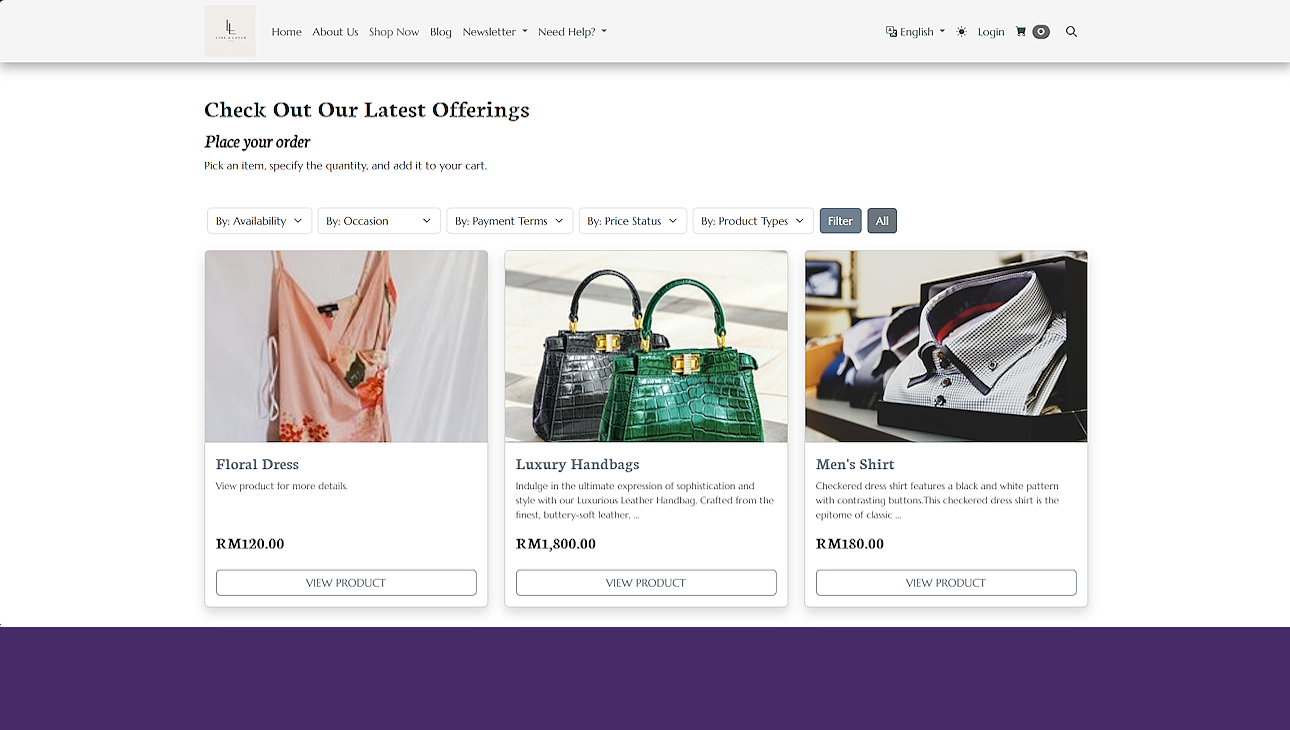Open the By: Price Status dropdown
Image resolution: width=1290 pixels, height=730 pixels.
[x=632, y=221]
